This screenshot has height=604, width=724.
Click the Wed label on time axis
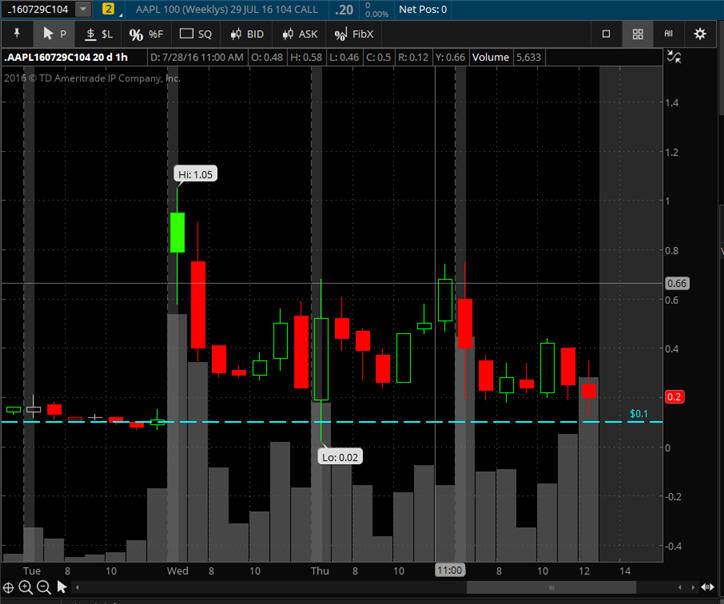tap(178, 571)
